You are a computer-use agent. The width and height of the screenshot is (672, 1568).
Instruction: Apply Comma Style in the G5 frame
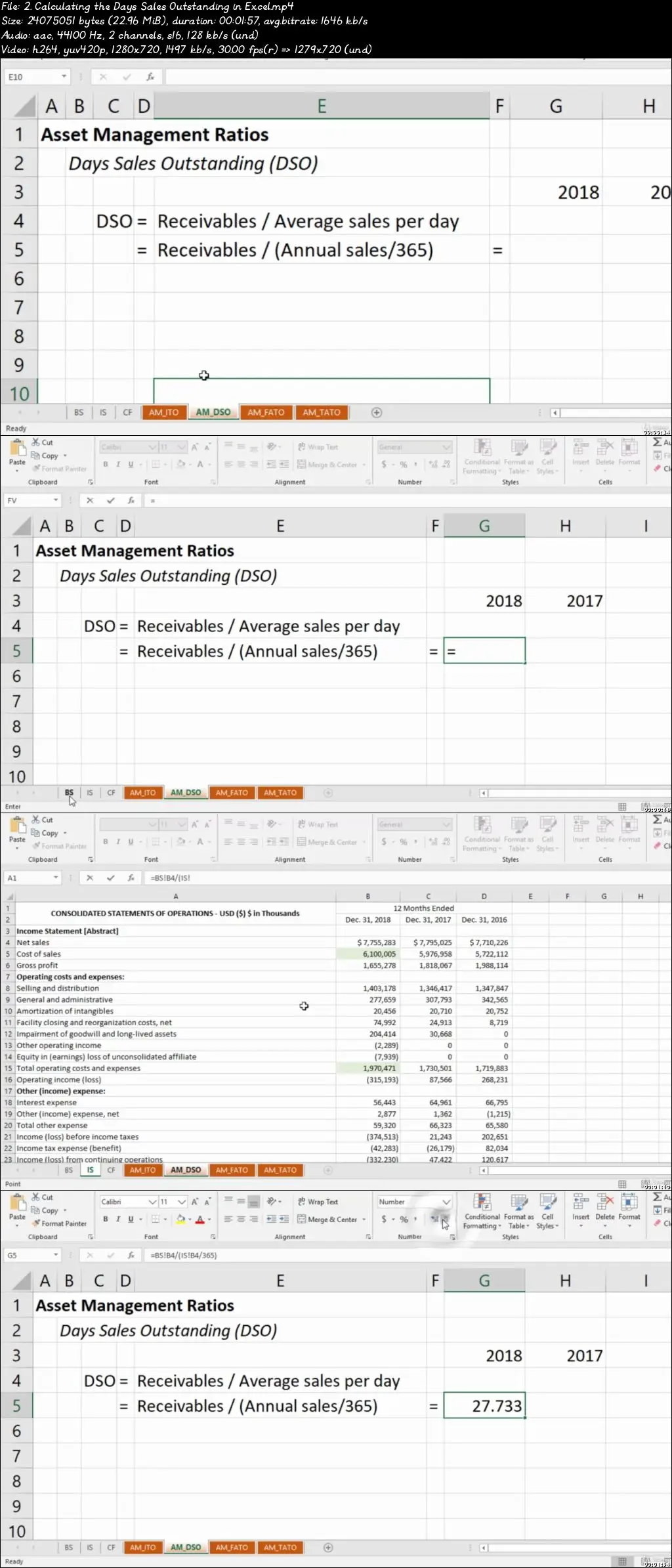pyautogui.click(x=415, y=1219)
